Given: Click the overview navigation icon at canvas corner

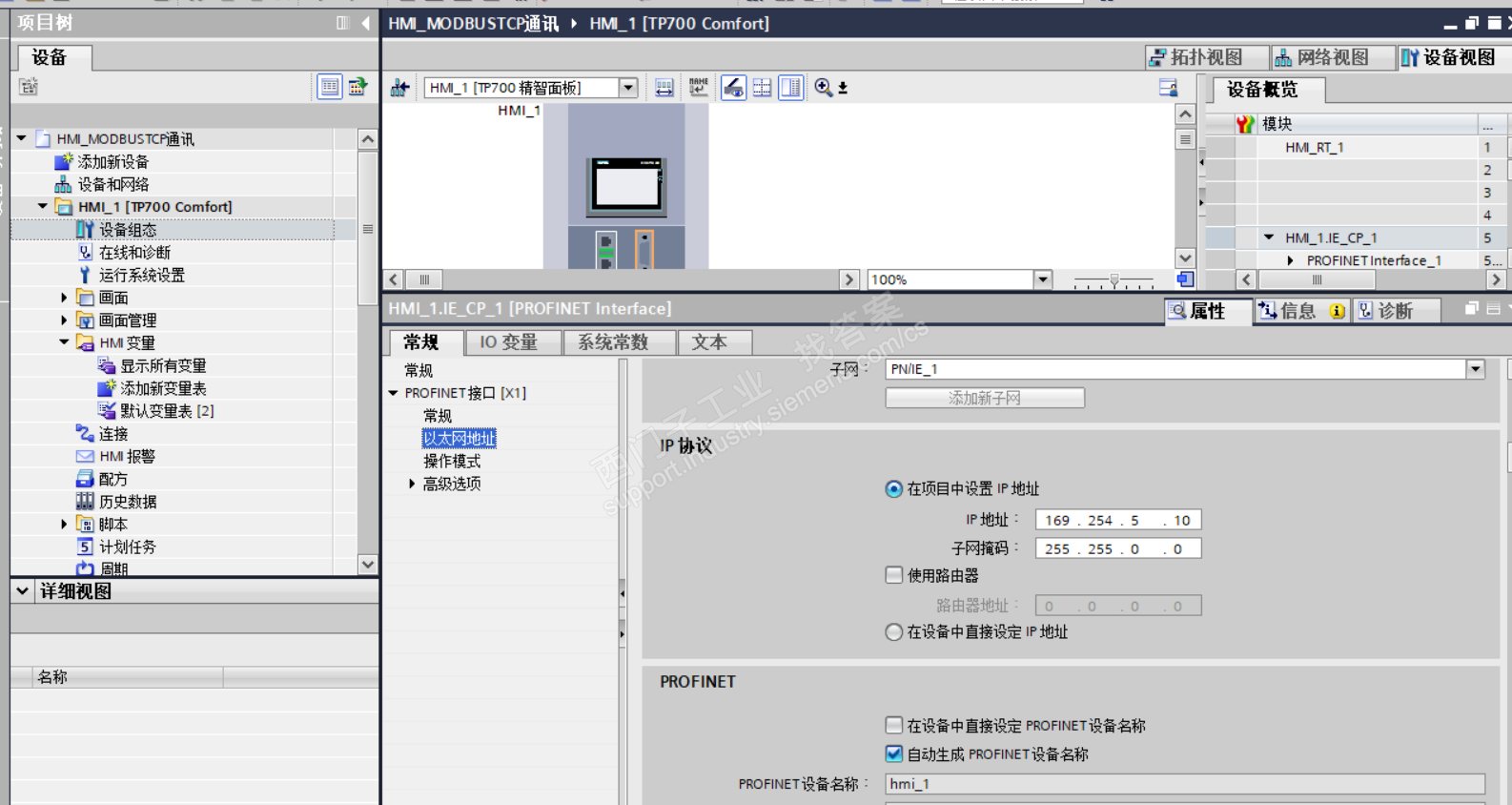Looking at the screenshot, I should [1185, 279].
